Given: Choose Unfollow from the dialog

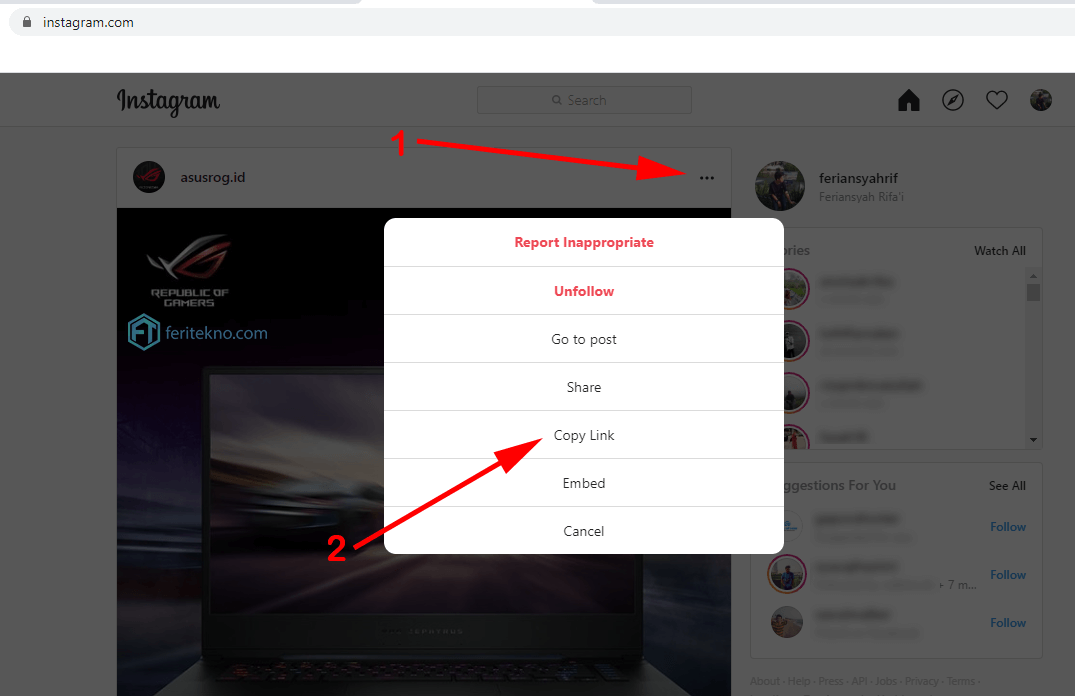Looking at the screenshot, I should point(583,291).
